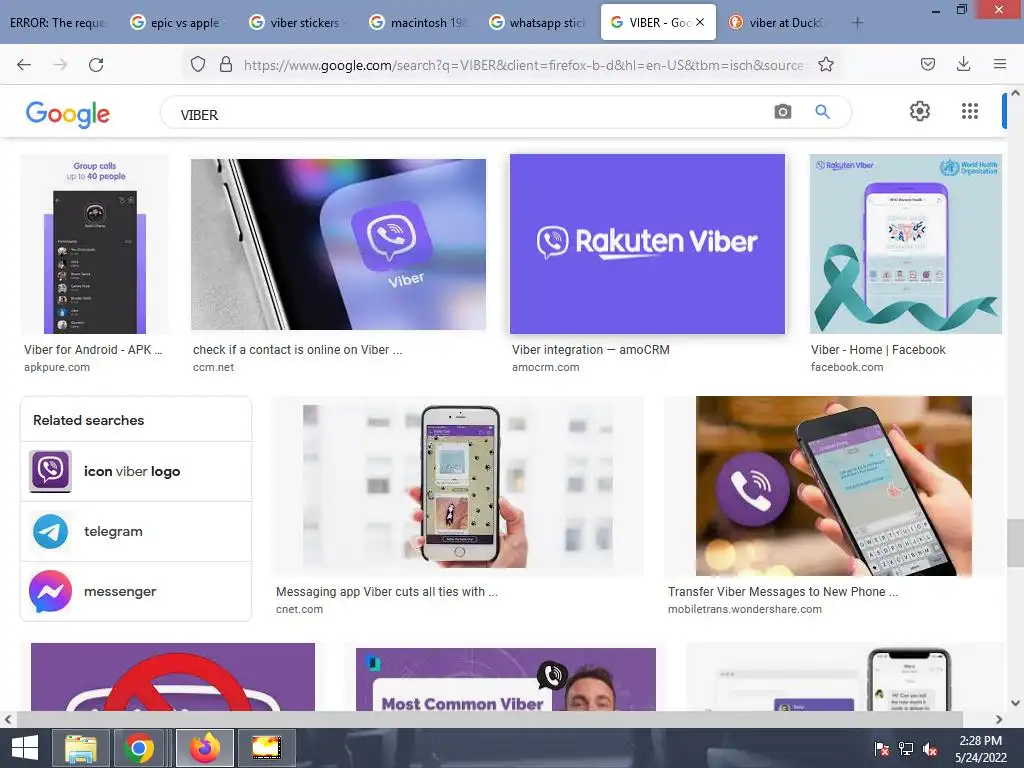Click the browser forward arrow

pos(60,65)
